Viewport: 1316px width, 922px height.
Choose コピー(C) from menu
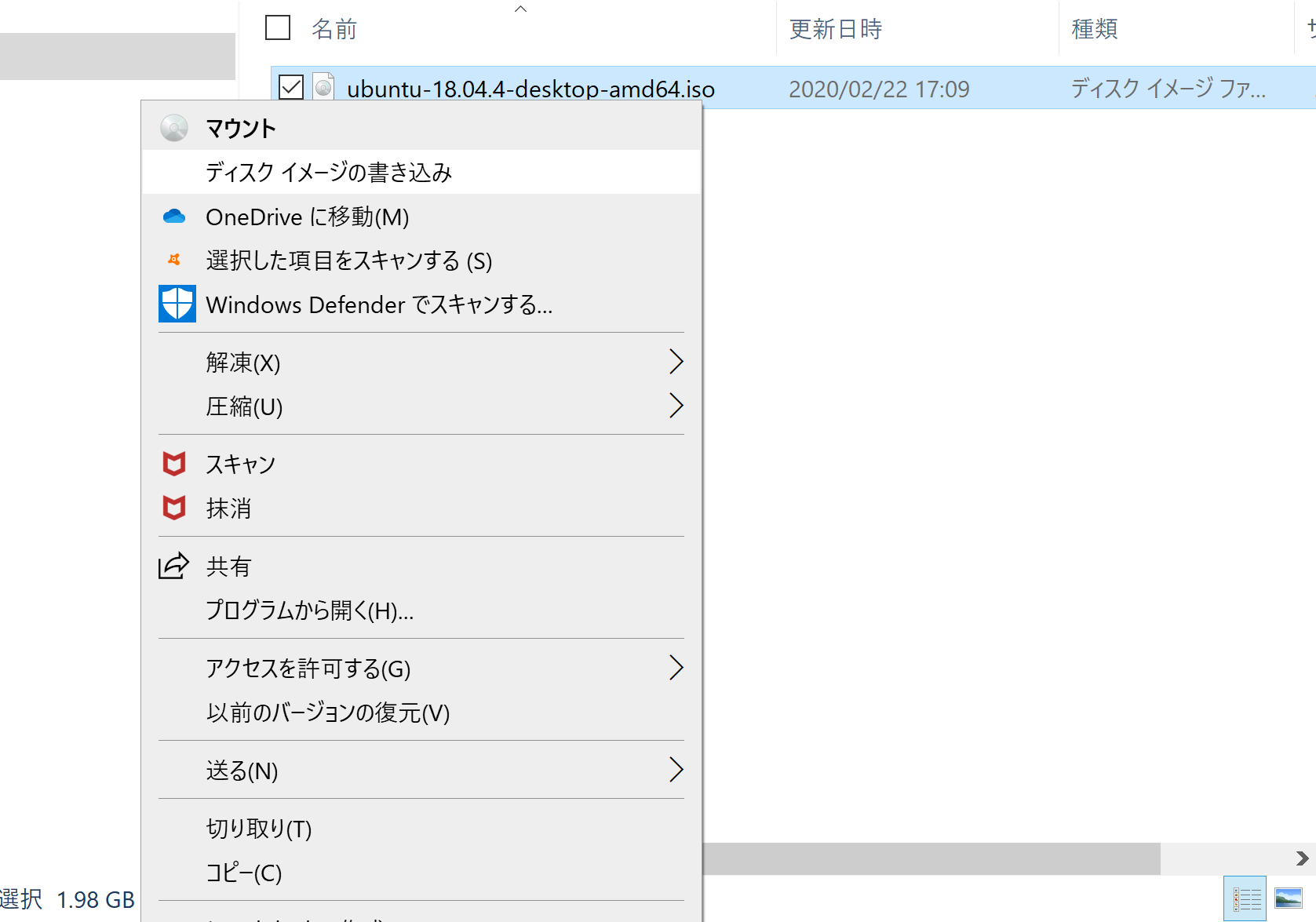click(x=421, y=873)
